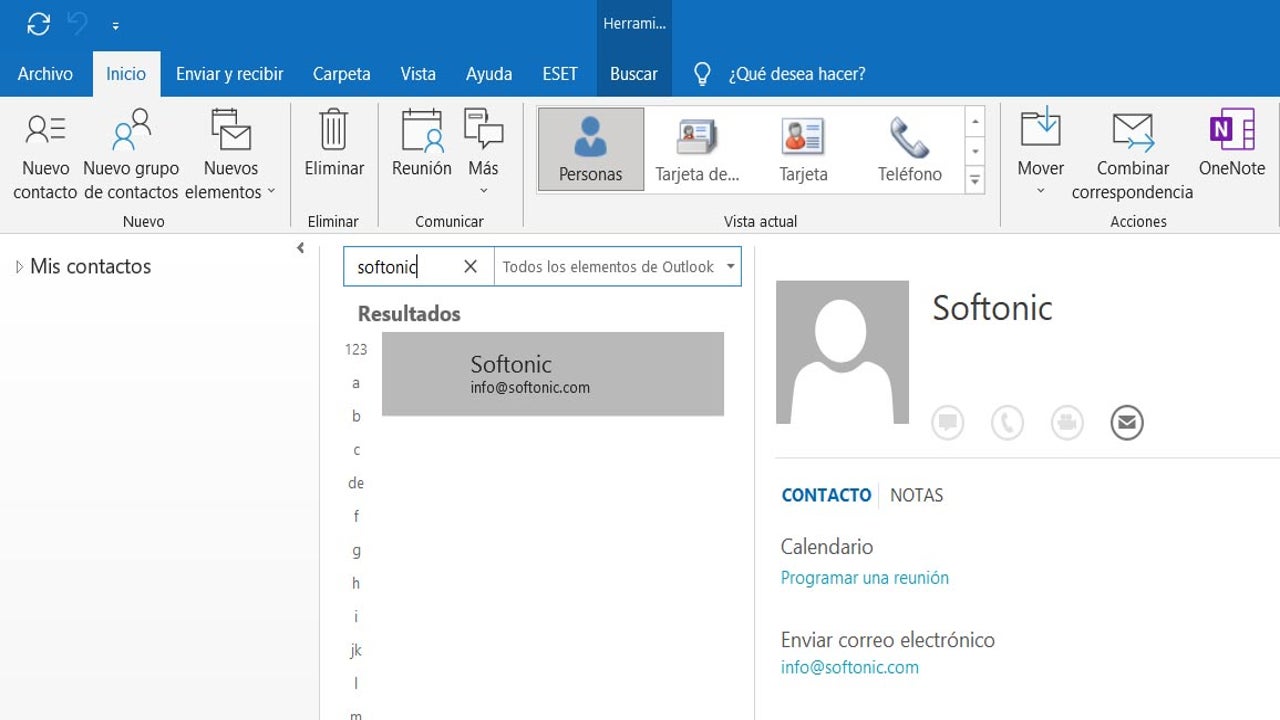The height and width of the screenshot is (720, 1280).
Task: Click the Programar una reunión link
Action: pos(864,578)
